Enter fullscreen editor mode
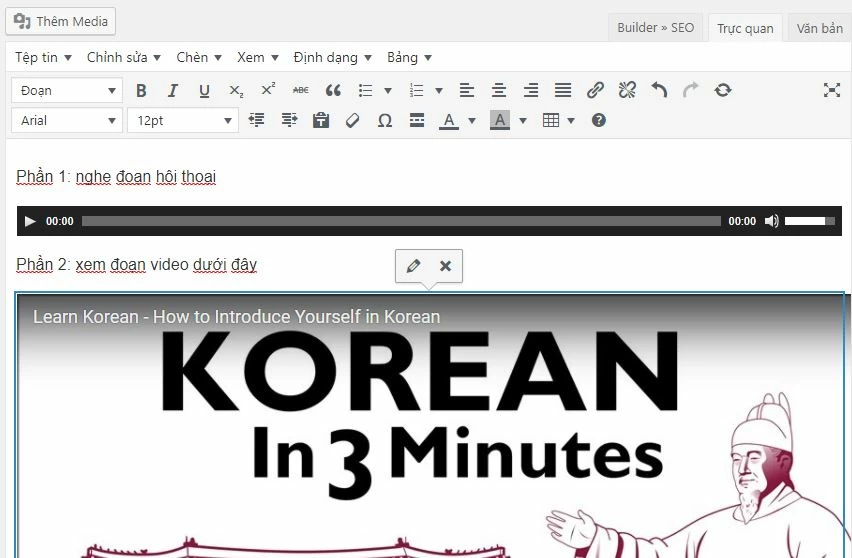Image resolution: width=852 pixels, height=558 pixels. pos(831,90)
